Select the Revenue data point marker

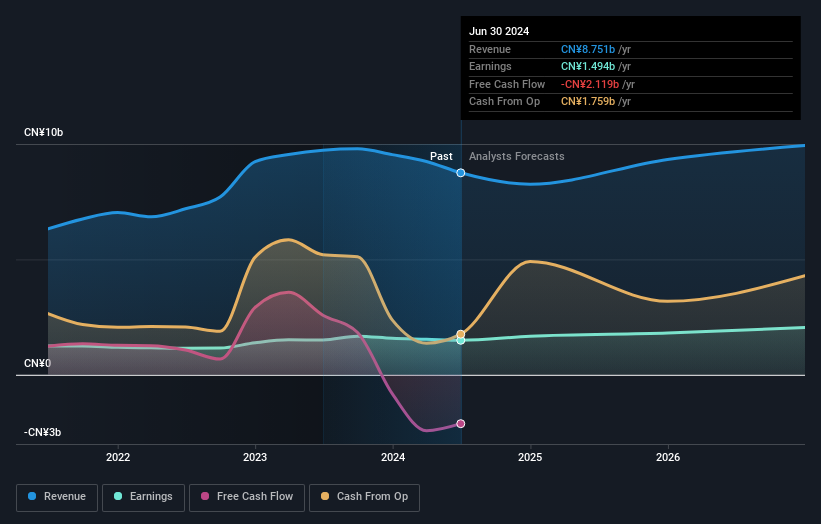tap(461, 173)
